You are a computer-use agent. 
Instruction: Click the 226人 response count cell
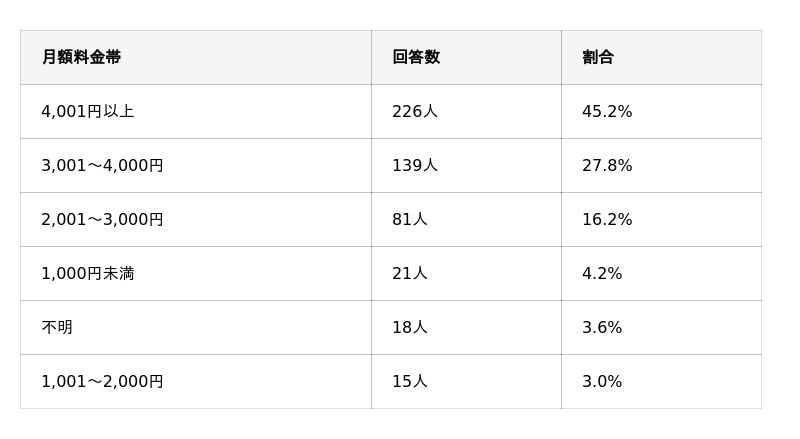415,111
